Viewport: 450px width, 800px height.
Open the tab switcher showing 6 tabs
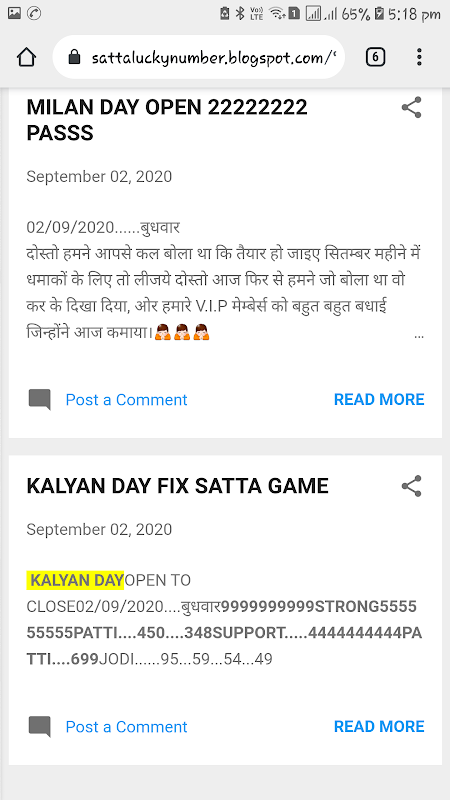coord(375,57)
